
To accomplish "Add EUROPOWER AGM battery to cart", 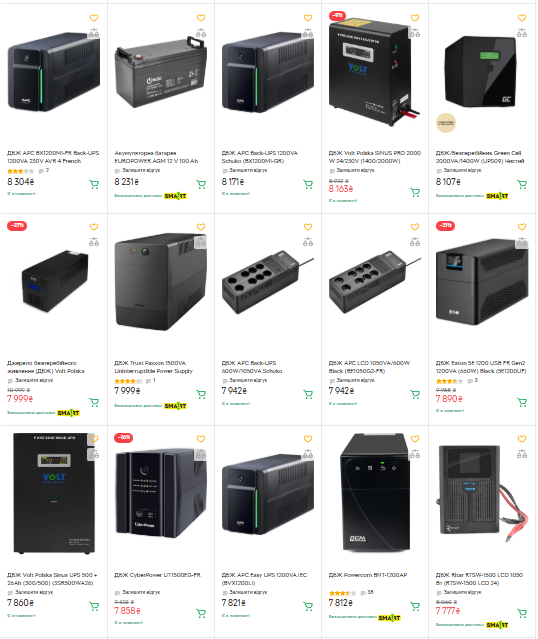I will (201, 185).
